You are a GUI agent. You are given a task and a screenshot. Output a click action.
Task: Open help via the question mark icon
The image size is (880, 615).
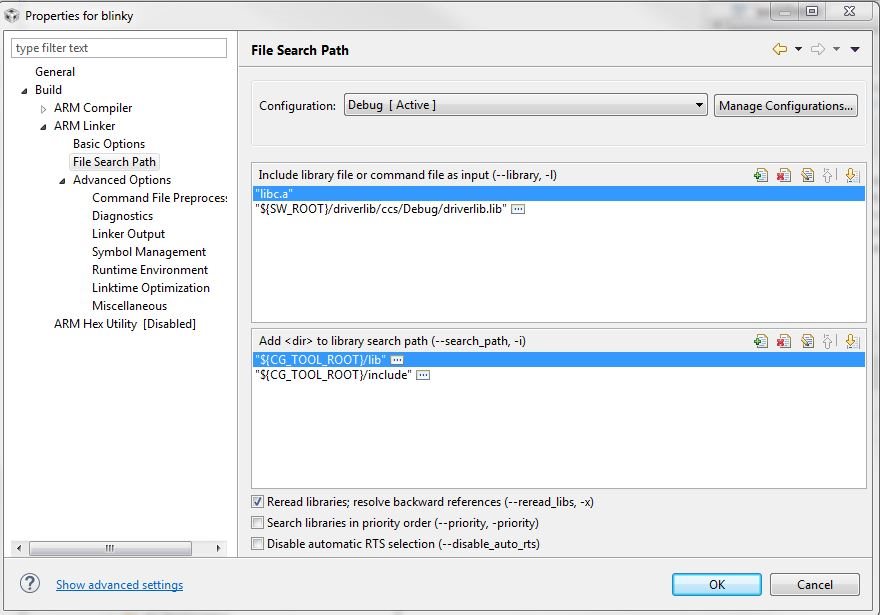coord(30,584)
